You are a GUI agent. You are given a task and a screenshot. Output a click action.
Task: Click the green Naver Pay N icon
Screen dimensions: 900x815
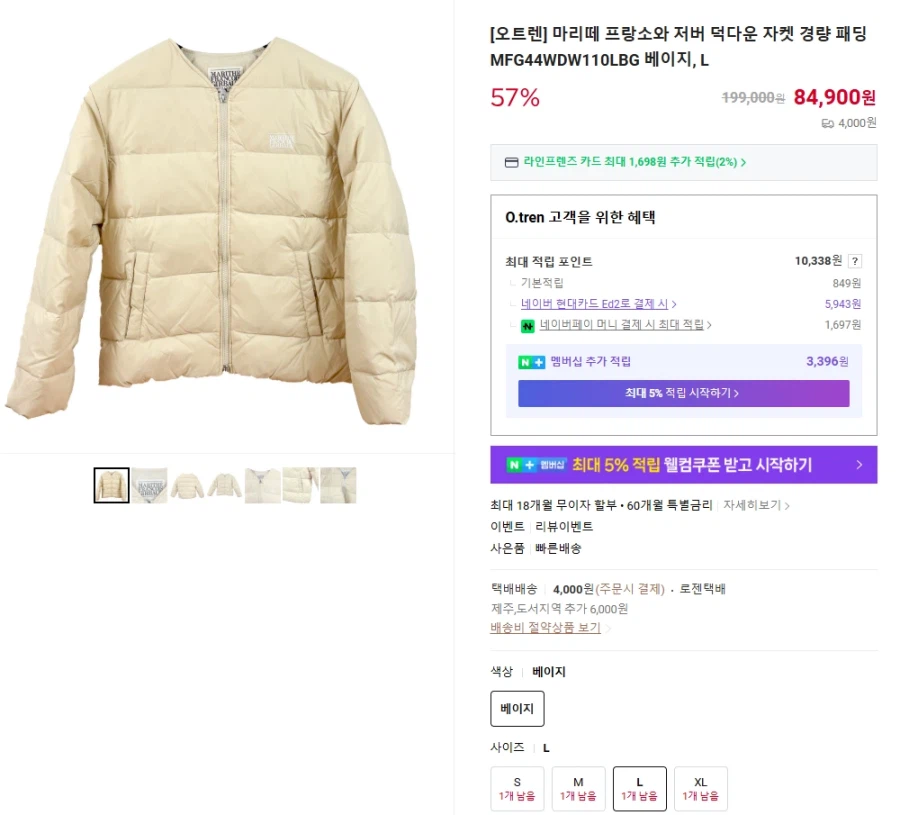click(528, 324)
